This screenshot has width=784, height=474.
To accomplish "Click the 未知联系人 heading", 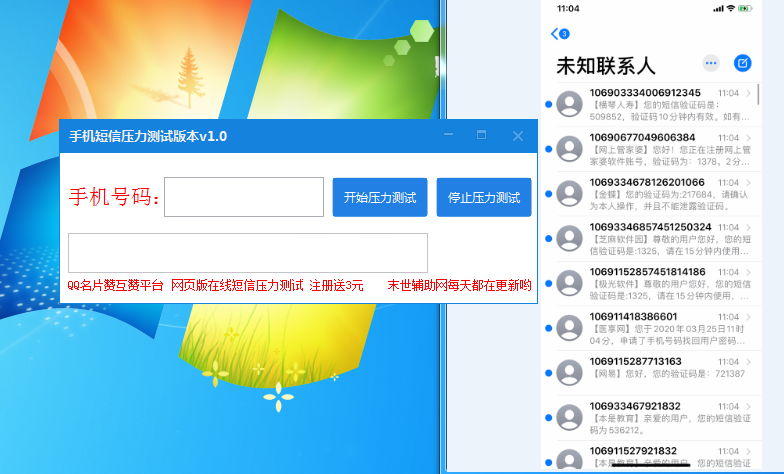I will 606,66.
